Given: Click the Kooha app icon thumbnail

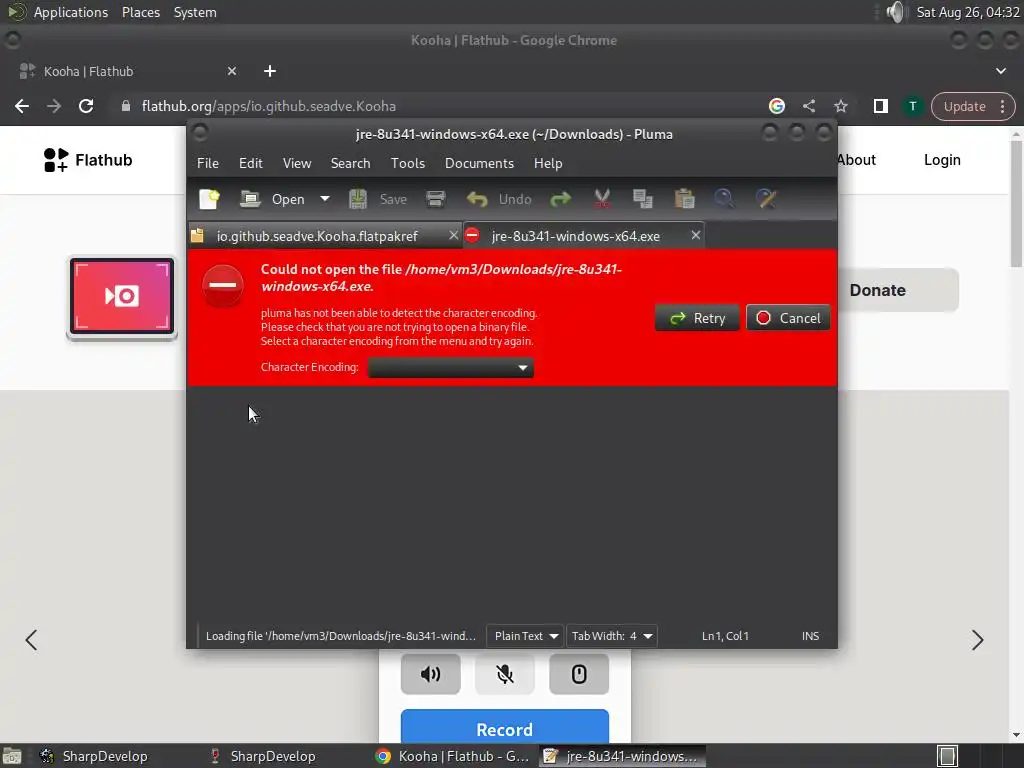Looking at the screenshot, I should point(121,297).
